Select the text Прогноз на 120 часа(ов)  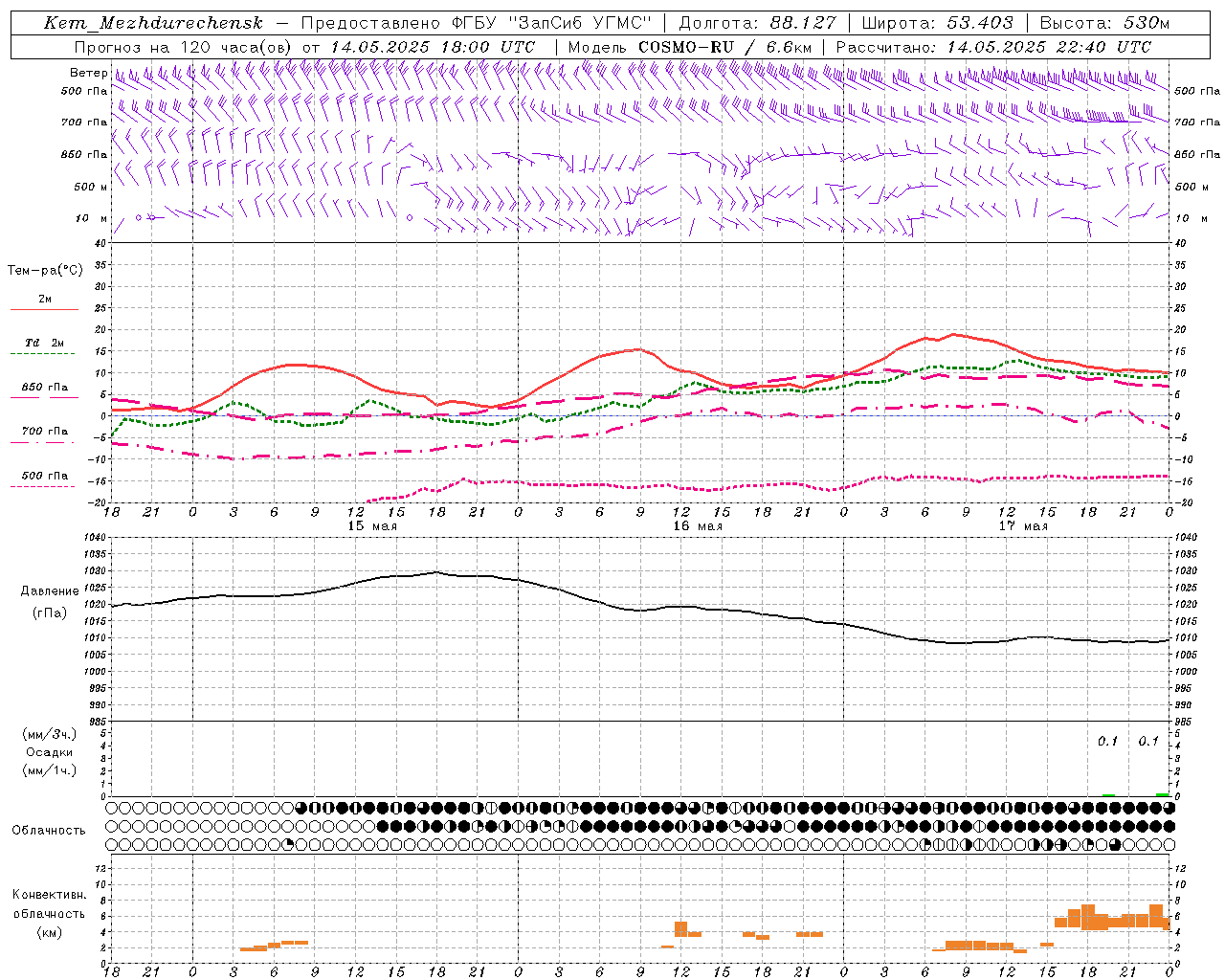(184, 47)
